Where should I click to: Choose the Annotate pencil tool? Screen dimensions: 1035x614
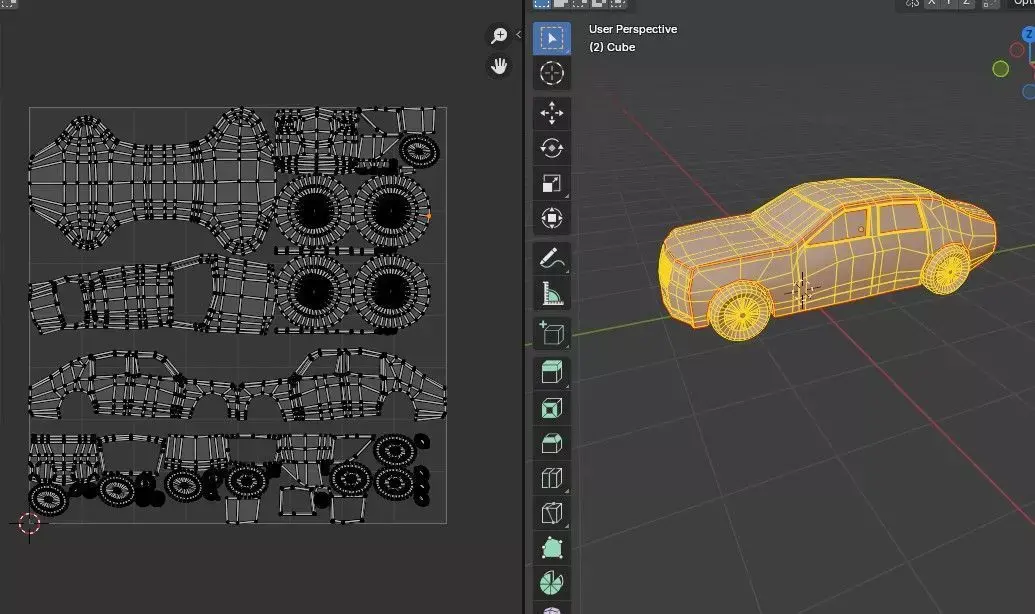[551, 259]
